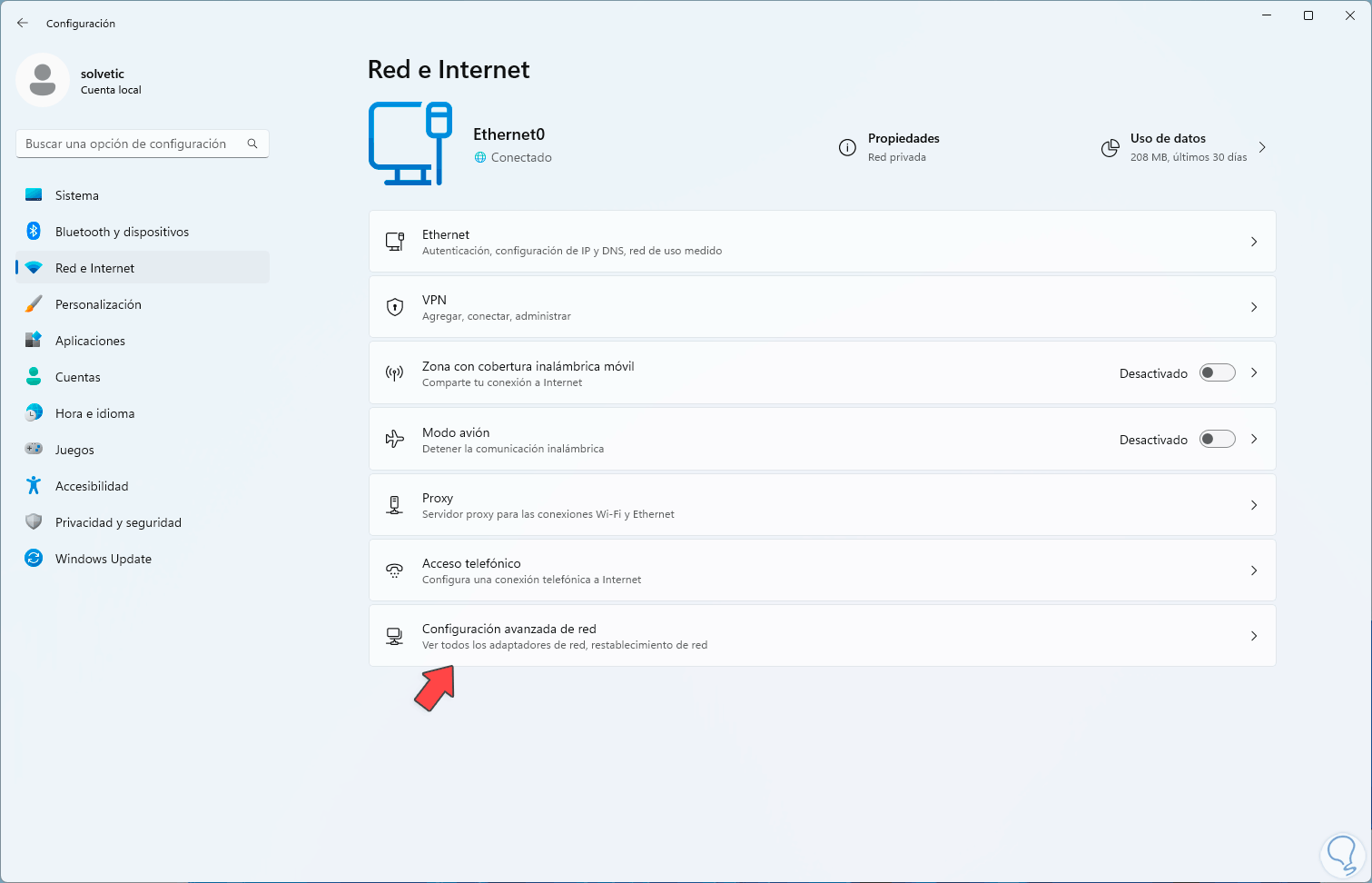This screenshot has height=883, width=1372.
Task: Expand the mobile hotspot row chevron
Action: (x=1254, y=372)
